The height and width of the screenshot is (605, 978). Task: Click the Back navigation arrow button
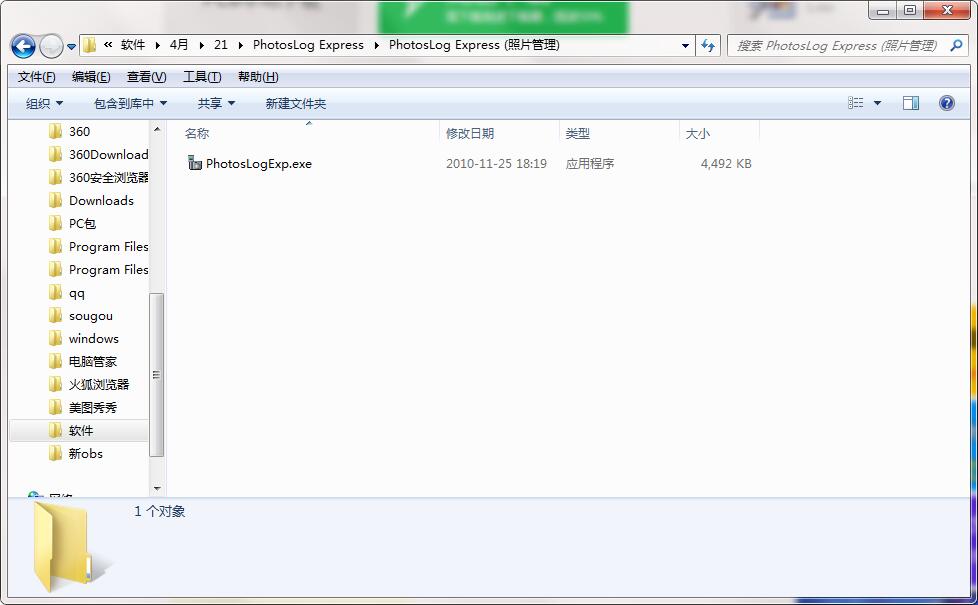pos(23,46)
